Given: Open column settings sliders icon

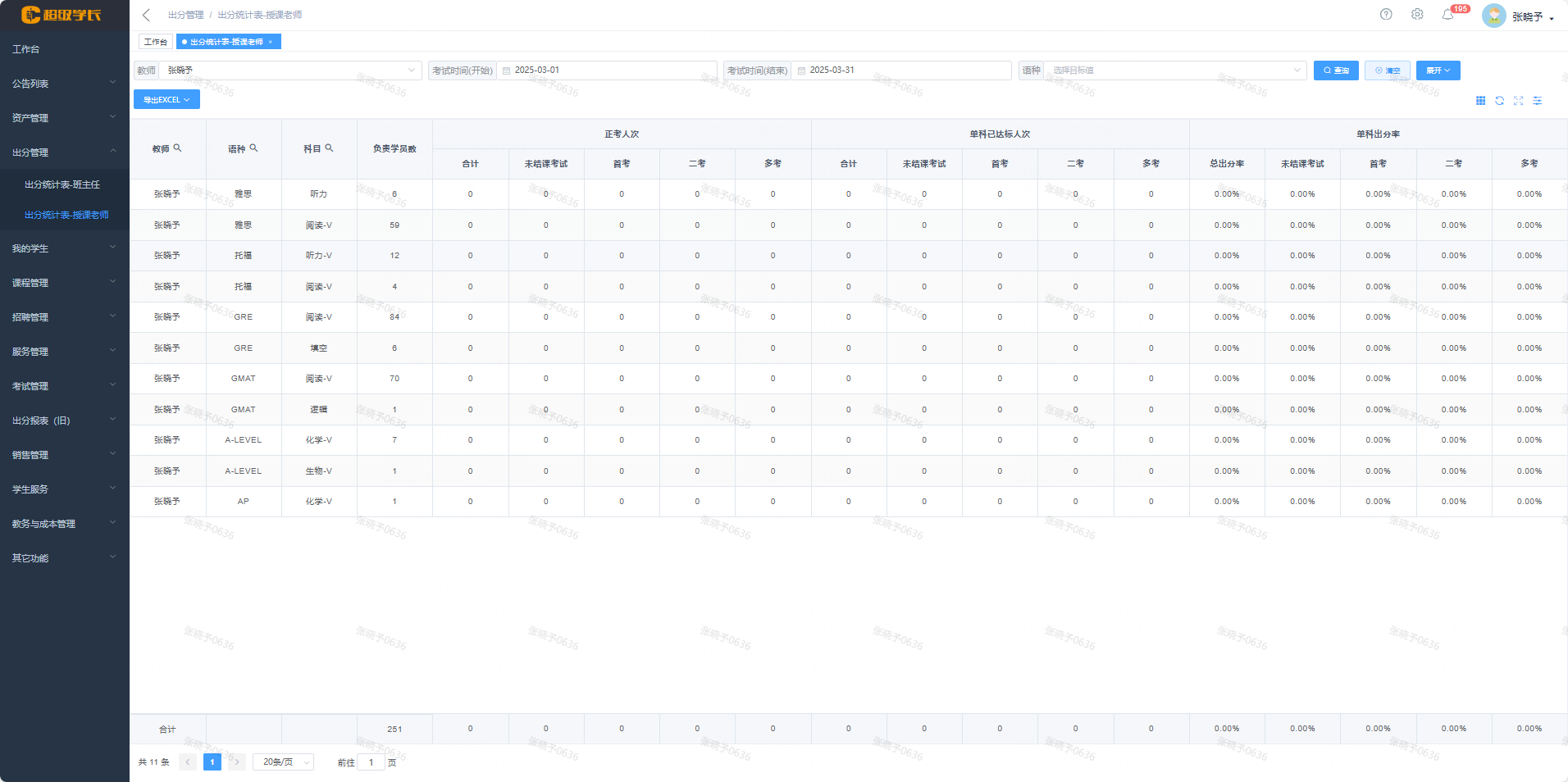Looking at the screenshot, I should (1538, 101).
